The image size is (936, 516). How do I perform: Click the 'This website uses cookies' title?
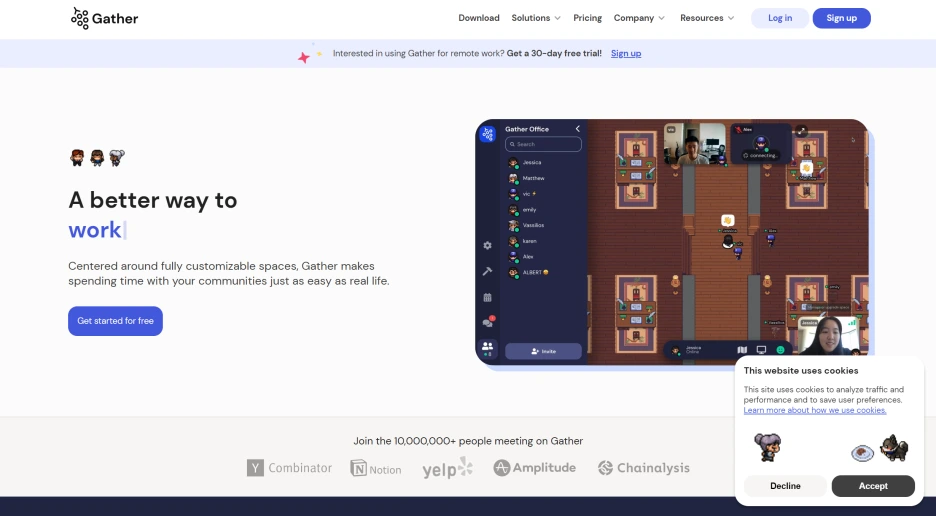[x=800, y=370]
